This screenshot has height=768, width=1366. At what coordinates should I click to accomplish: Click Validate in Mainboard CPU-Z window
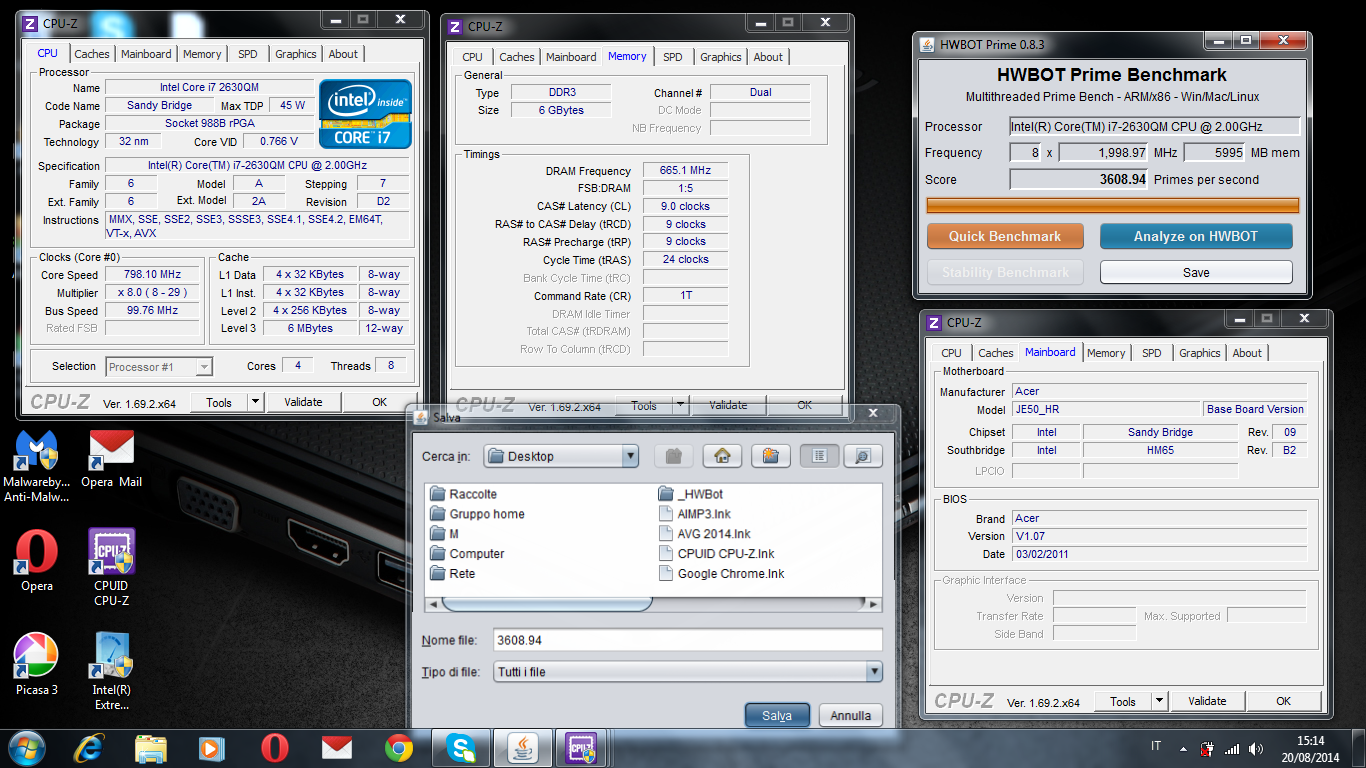[x=1207, y=701]
